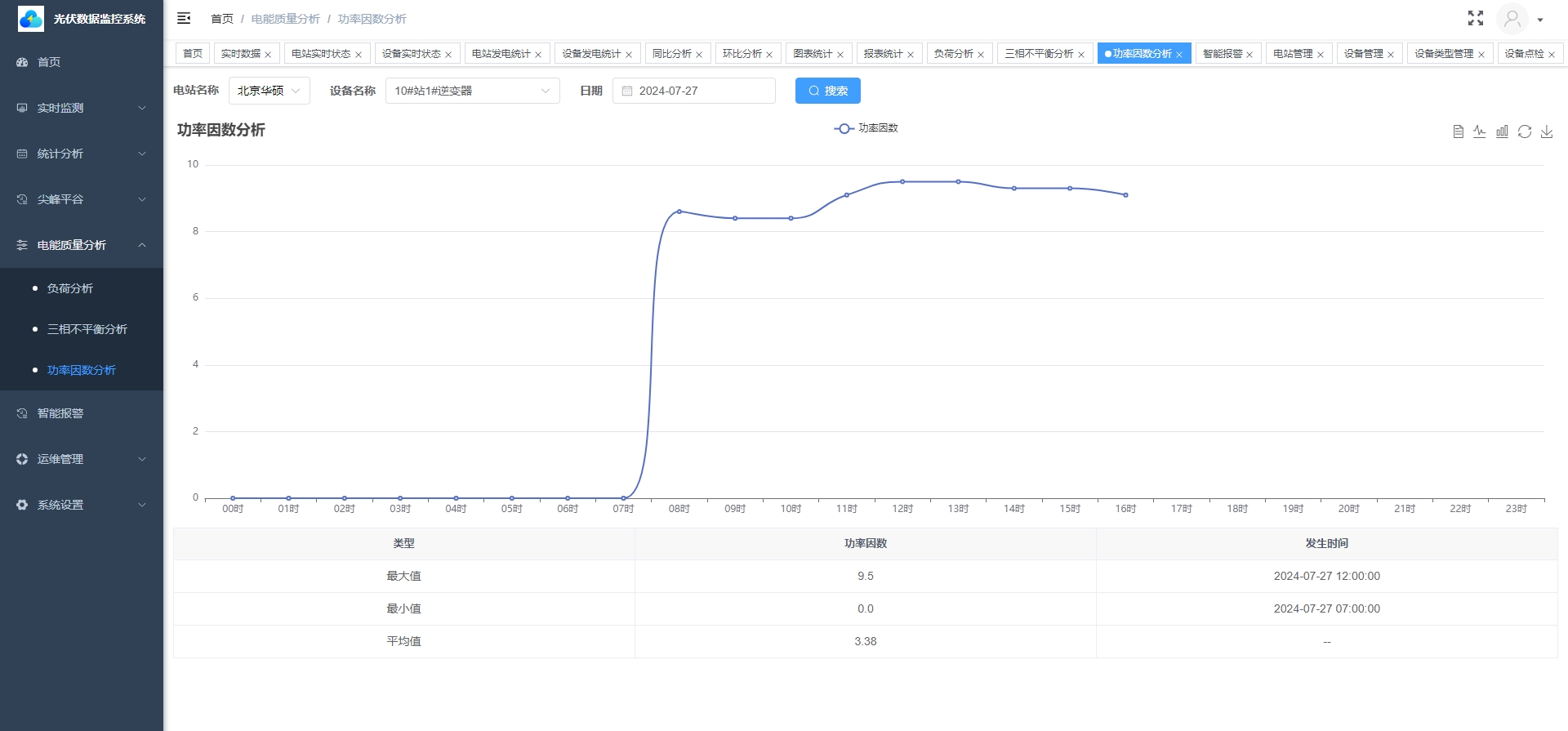Switch to 首页 tab

193,53
